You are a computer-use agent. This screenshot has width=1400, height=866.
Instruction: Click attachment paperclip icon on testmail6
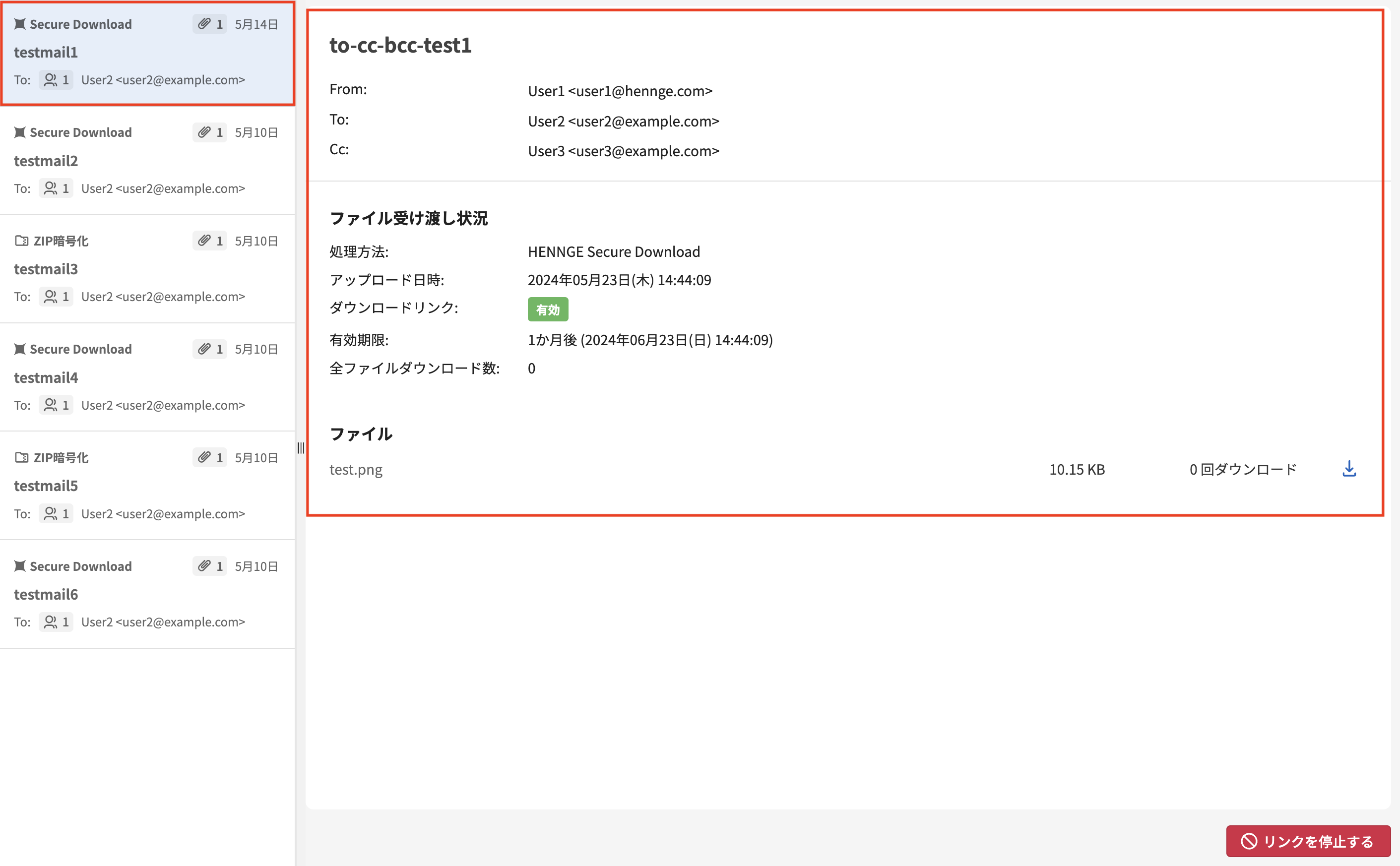pyautogui.click(x=204, y=566)
